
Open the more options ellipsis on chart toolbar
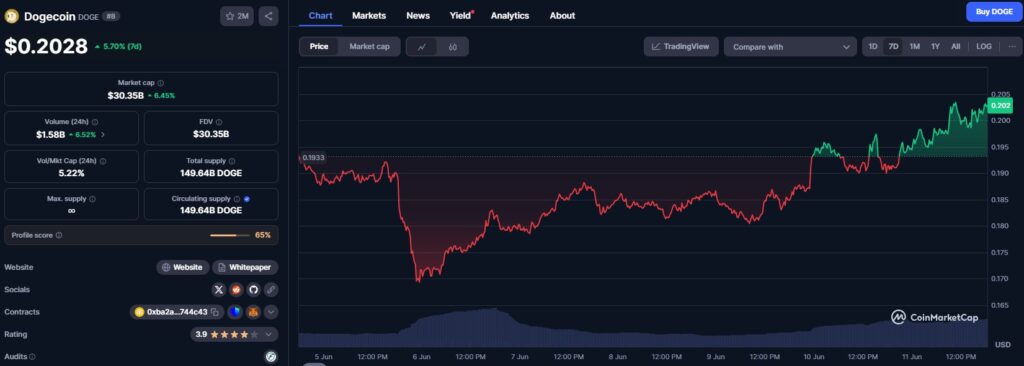point(1012,46)
